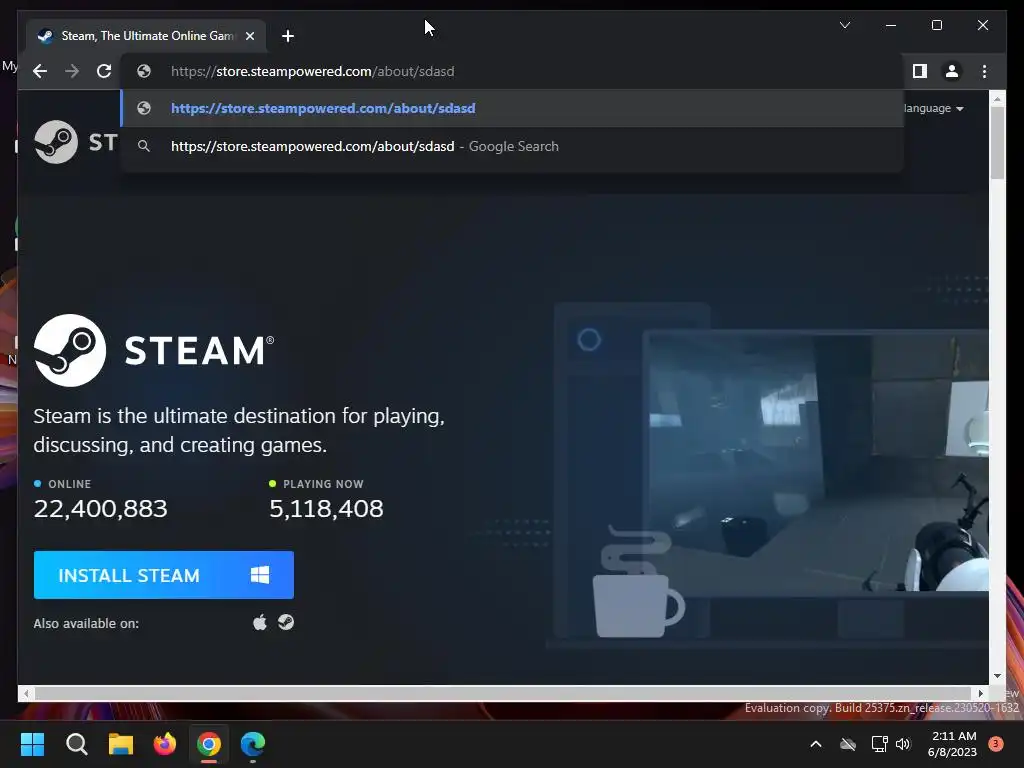Open Microsoft Edge from taskbar
Image resolution: width=1024 pixels, height=768 pixels.
pos(253,744)
